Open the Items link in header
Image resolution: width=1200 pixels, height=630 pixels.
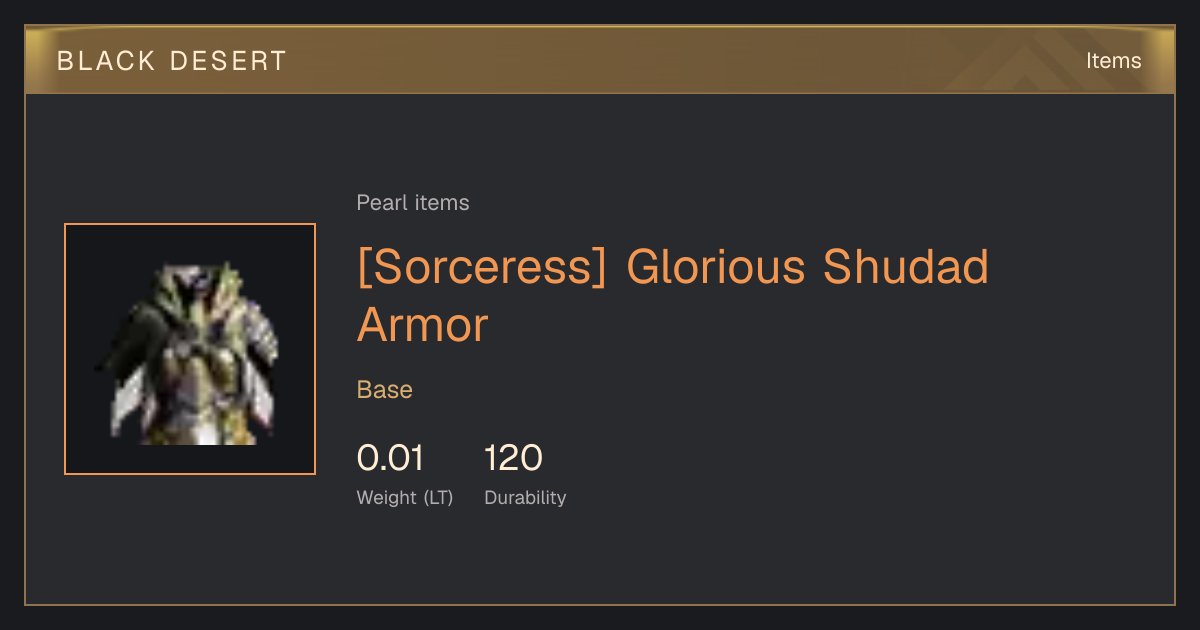[1113, 61]
